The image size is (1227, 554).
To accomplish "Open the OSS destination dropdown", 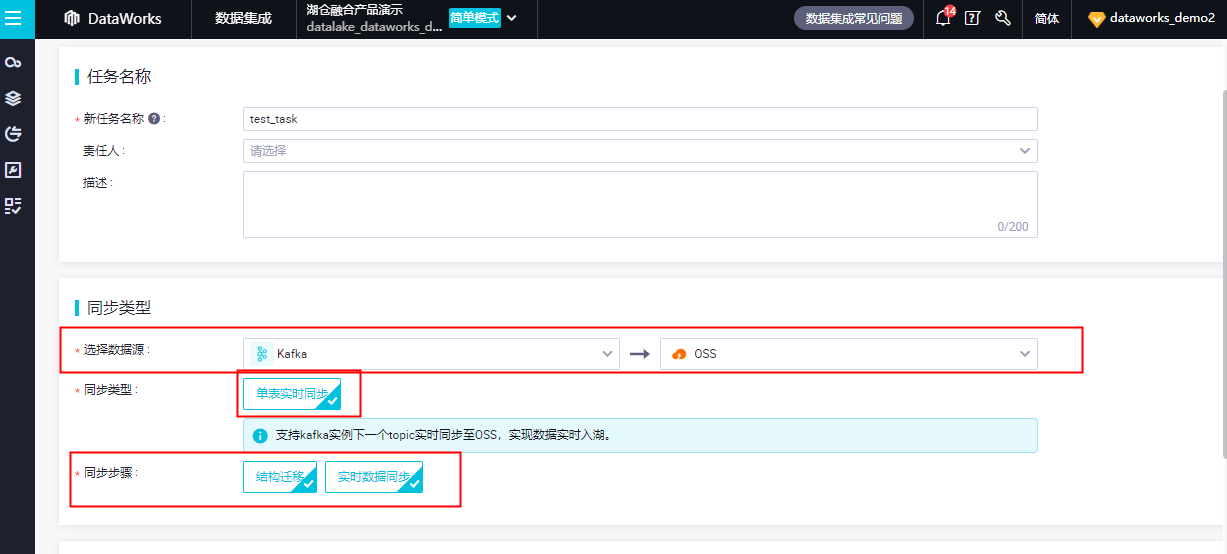I will pyautogui.click(x=849, y=354).
